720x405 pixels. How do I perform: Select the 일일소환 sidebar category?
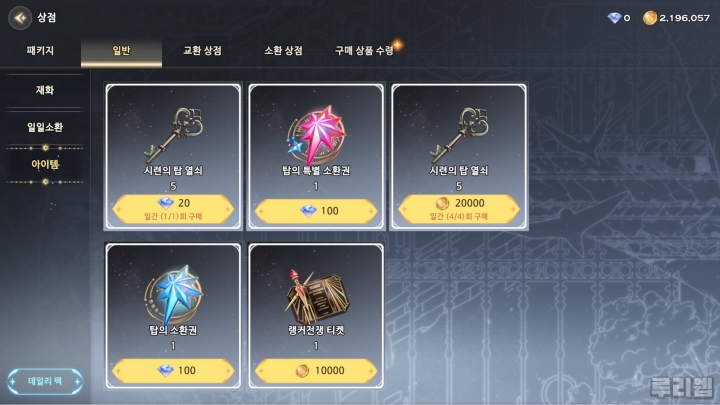point(45,127)
